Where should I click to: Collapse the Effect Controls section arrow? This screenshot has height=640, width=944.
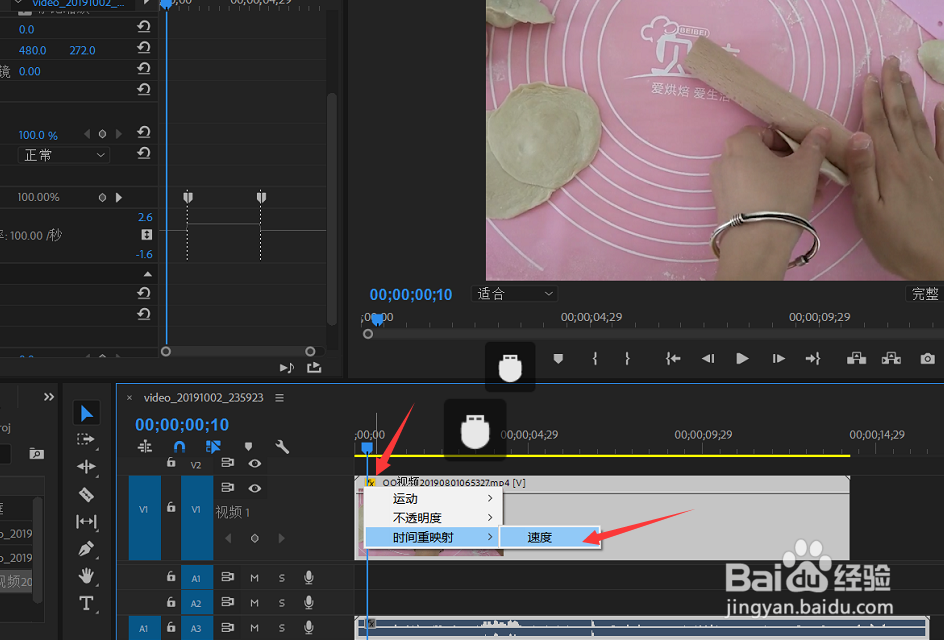(148, 274)
